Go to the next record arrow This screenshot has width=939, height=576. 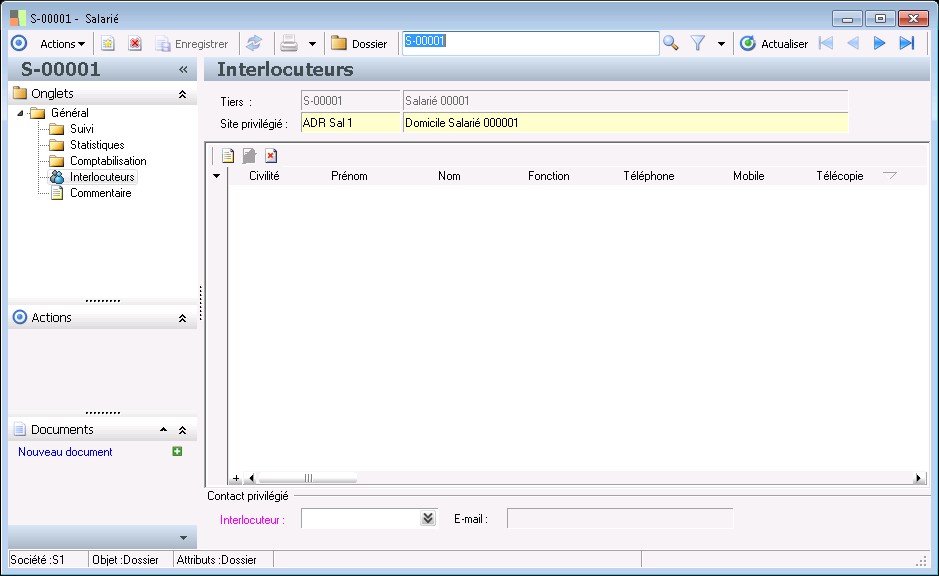pos(880,43)
